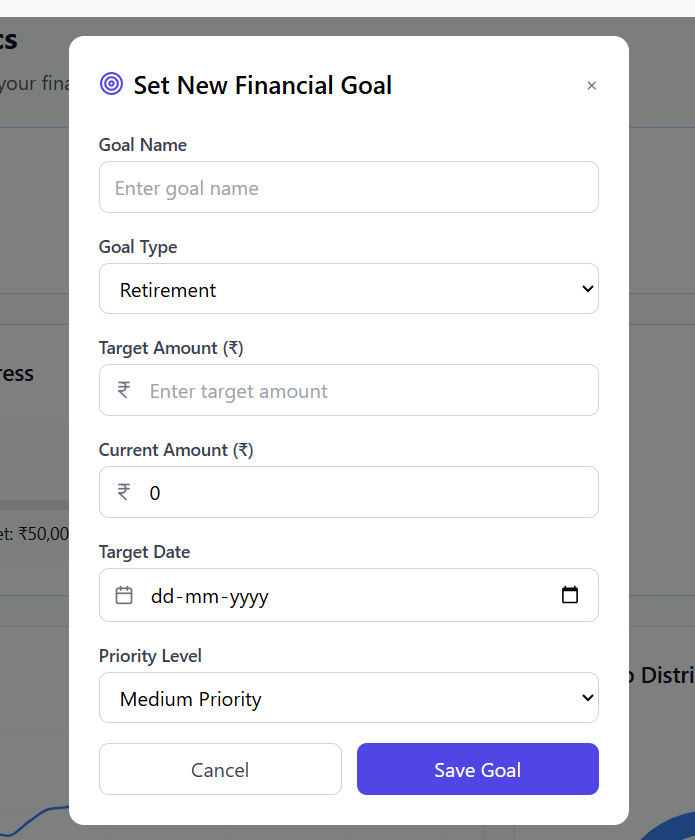This screenshot has height=840, width=695.
Task: Click the Target Date label text
Action: pyautogui.click(x=144, y=552)
